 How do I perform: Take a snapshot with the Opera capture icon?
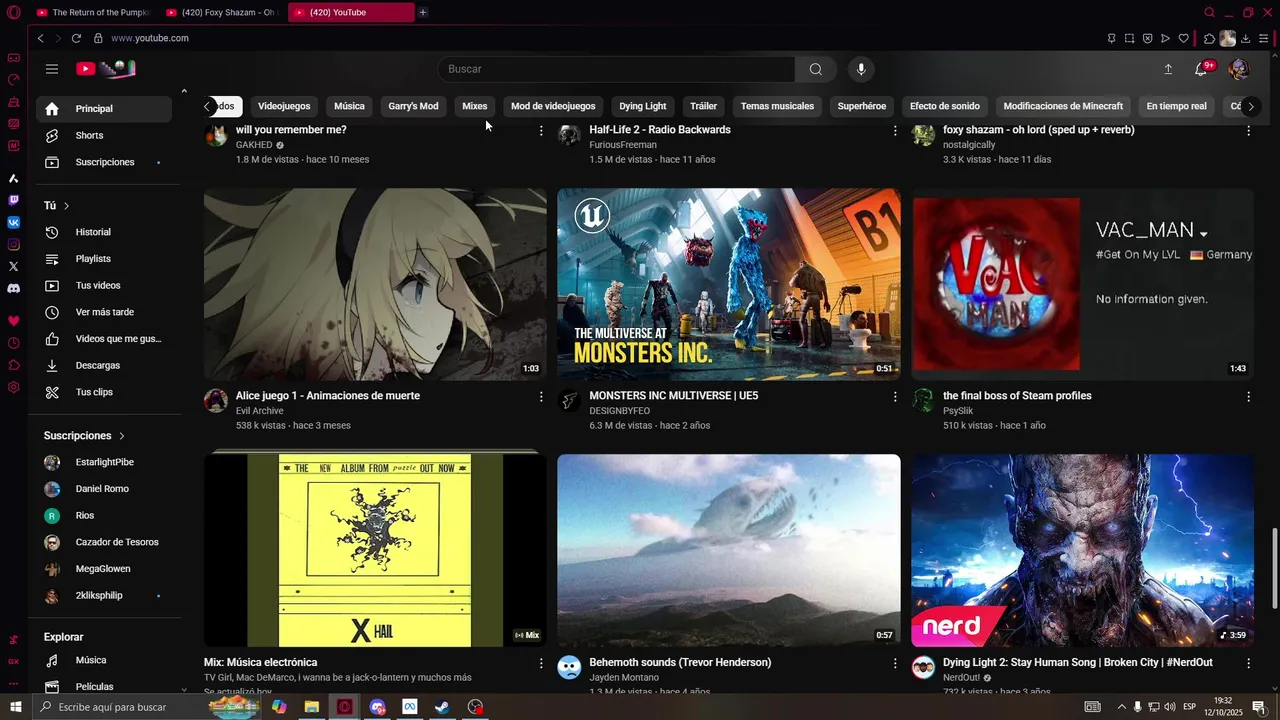coord(1129,38)
